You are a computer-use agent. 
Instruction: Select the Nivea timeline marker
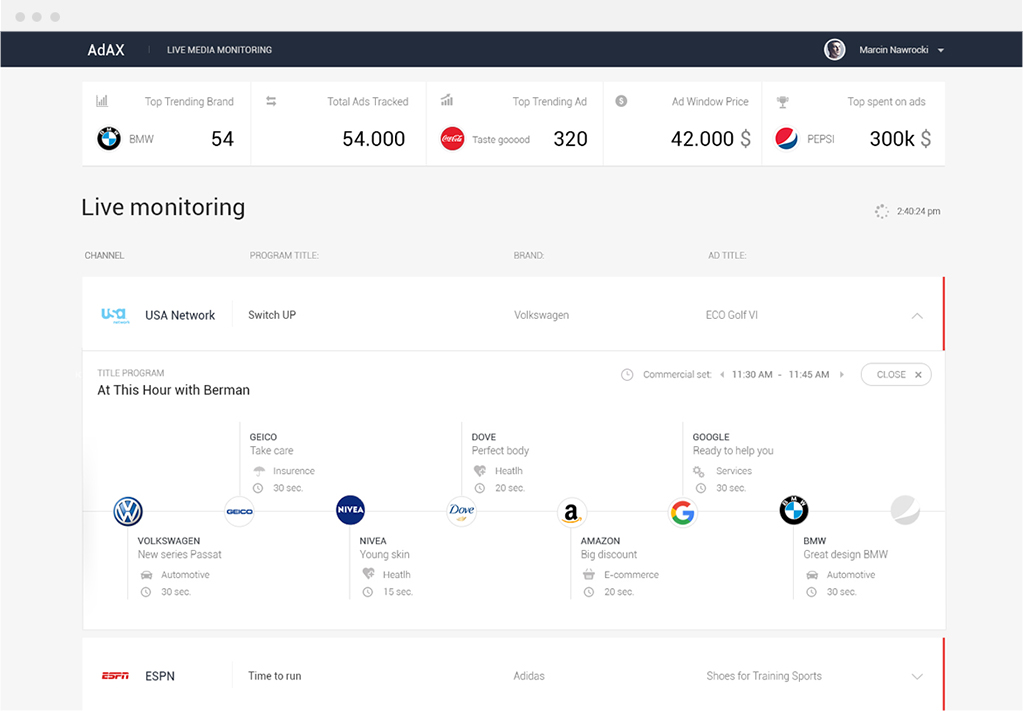click(x=350, y=510)
